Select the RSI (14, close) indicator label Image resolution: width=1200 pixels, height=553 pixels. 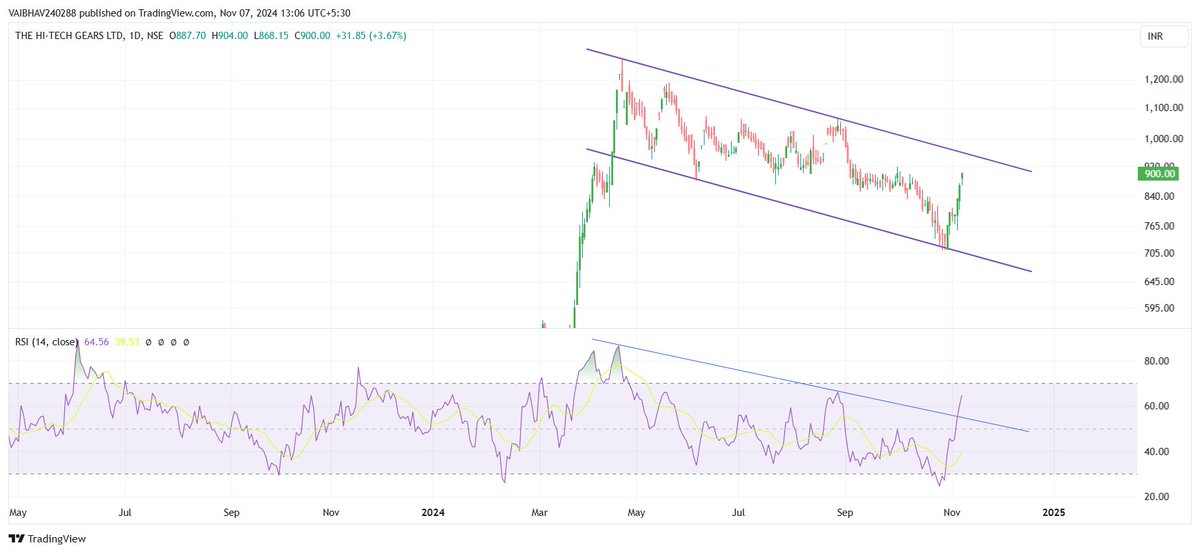[x=47, y=342]
